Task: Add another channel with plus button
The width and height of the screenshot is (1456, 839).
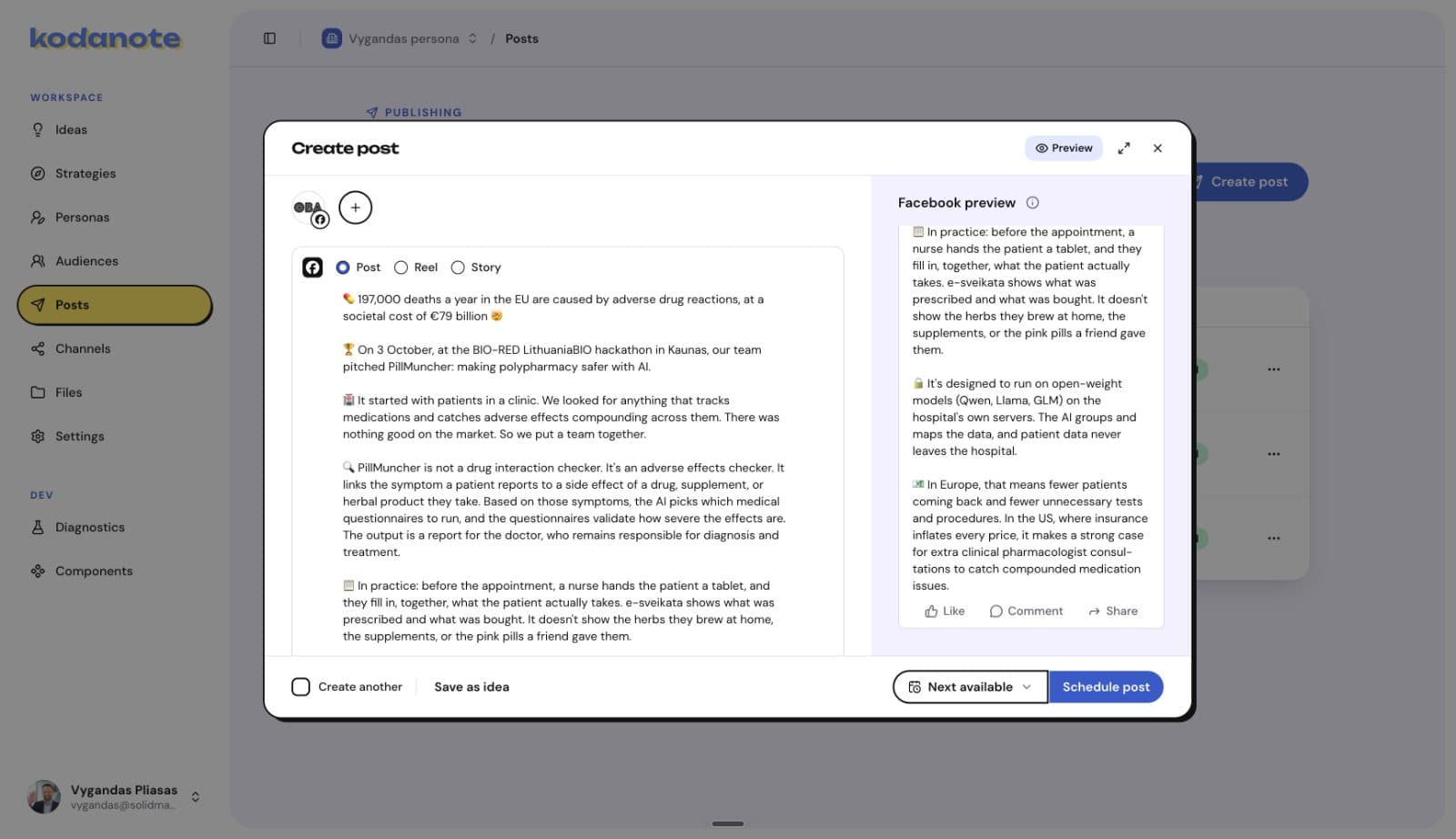Action: [355, 207]
